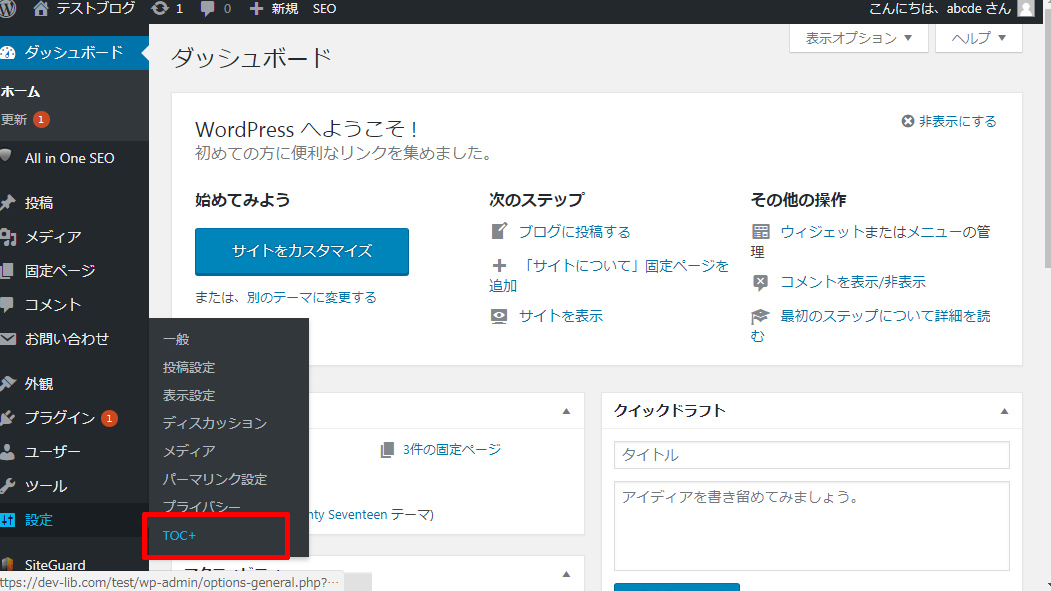
Task: Click the quick draft content text area
Action: tap(811, 525)
